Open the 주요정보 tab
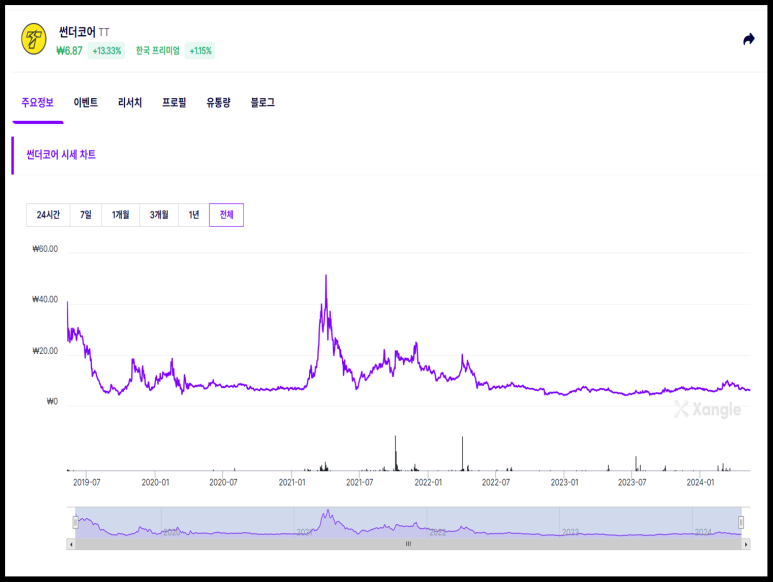The height and width of the screenshot is (582, 773). (x=37, y=103)
